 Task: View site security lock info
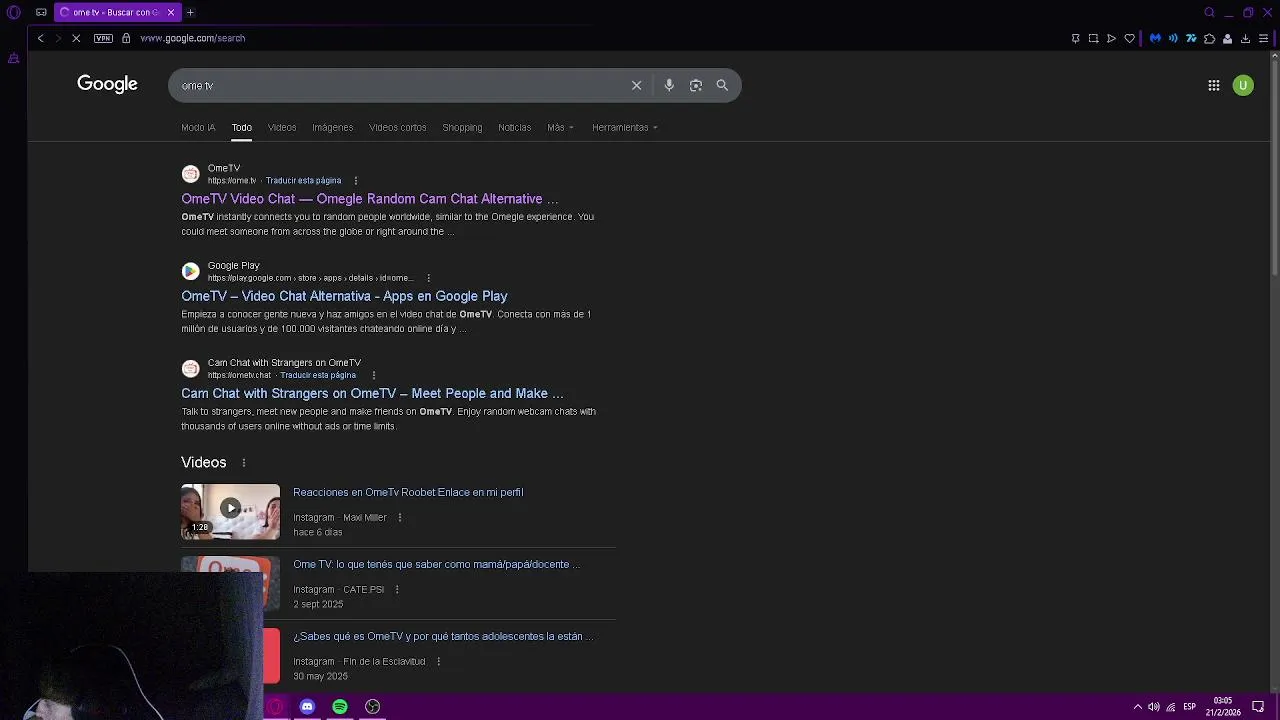126,38
